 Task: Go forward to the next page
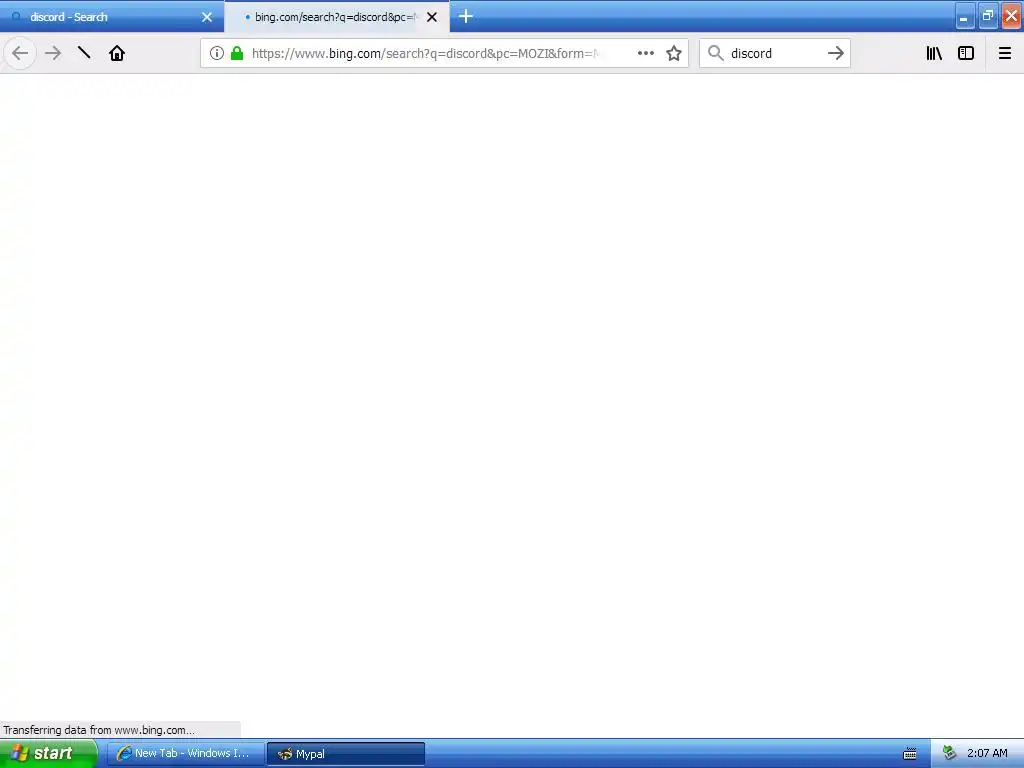click(x=53, y=53)
